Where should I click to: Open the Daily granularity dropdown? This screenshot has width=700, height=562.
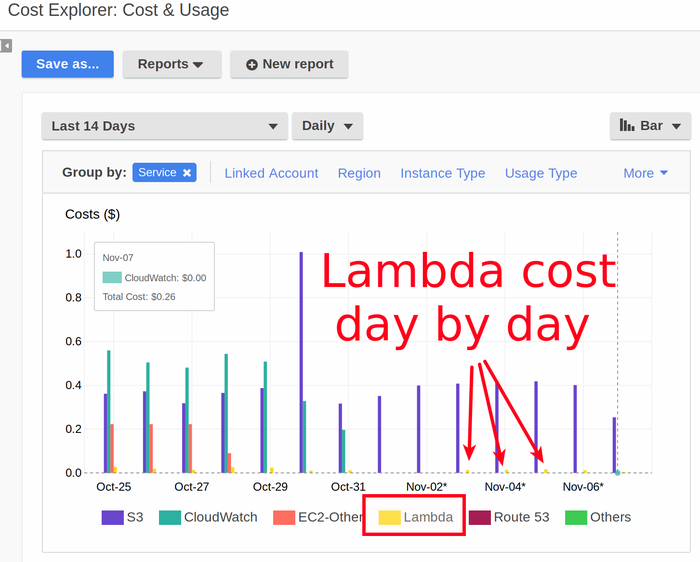pos(327,126)
